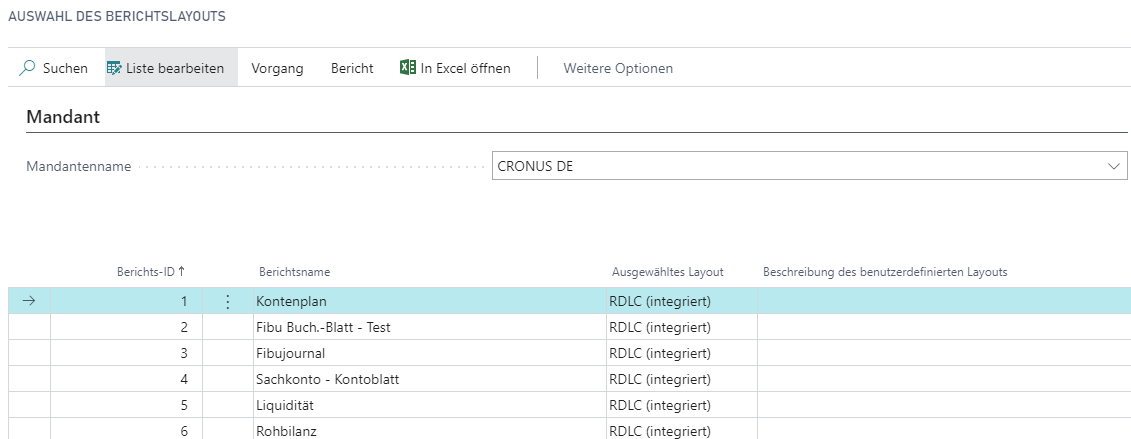
Task: Click Berichts-ID cell 3
Action: coord(126,353)
